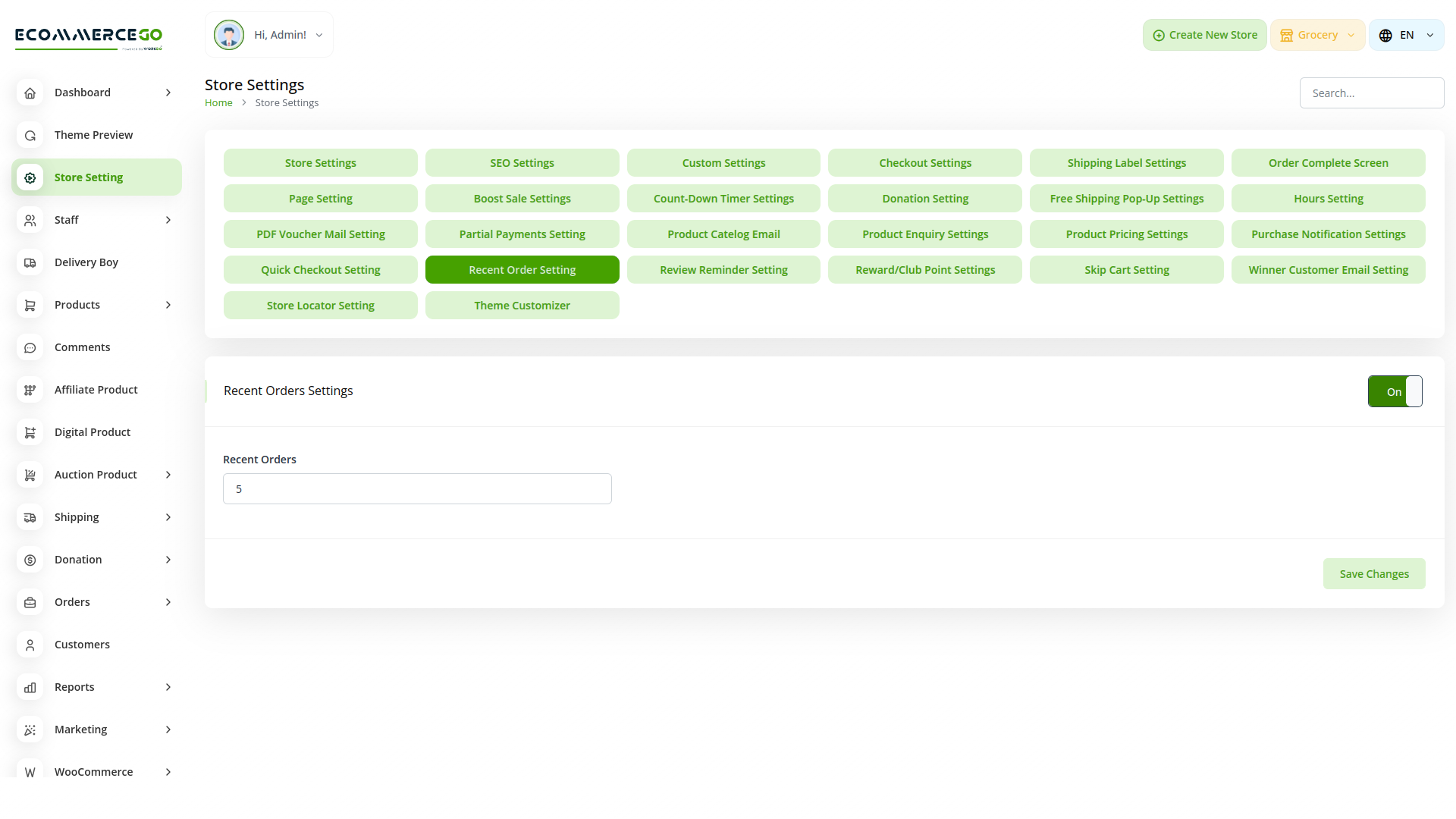The height and width of the screenshot is (819, 1456).
Task: Click the Theme Preview icon
Action: pyautogui.click(x=30, y=135)
